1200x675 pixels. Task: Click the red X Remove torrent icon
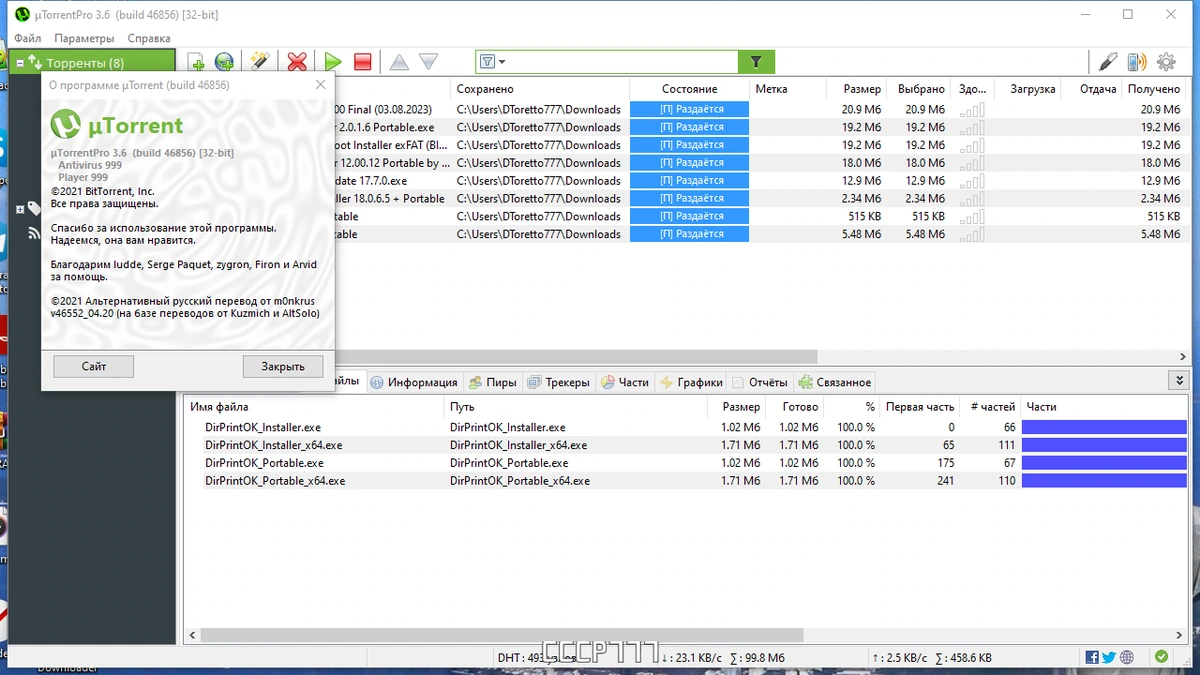point(297,62)
